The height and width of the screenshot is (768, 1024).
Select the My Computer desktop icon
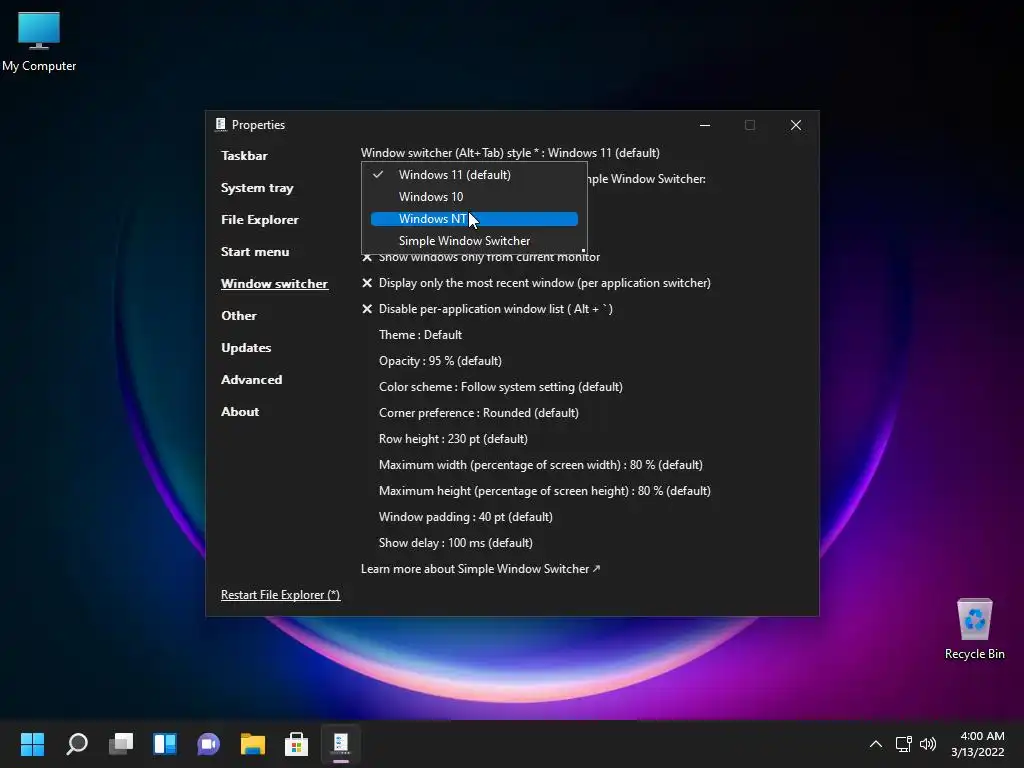(39, 42)
